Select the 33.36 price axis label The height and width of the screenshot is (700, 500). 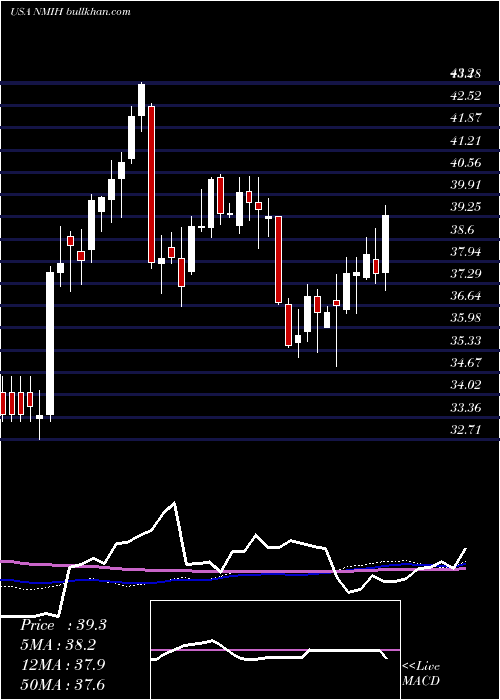tap(466, 407)
